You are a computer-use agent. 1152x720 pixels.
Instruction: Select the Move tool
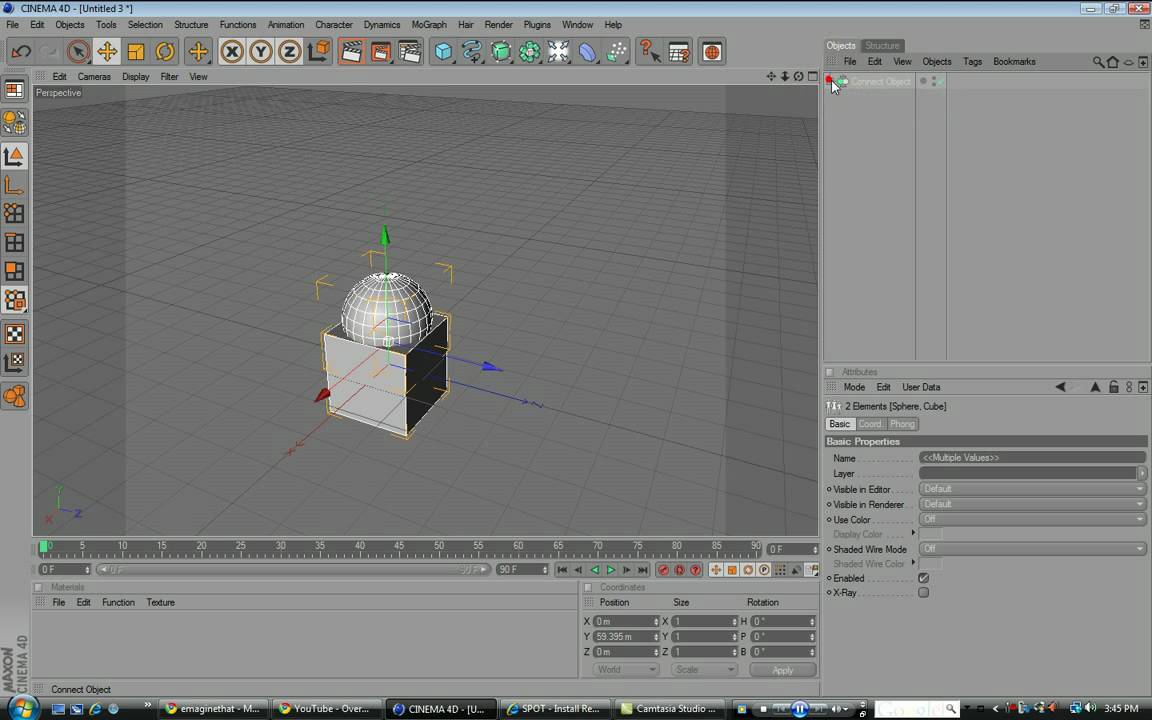point(107,51)
